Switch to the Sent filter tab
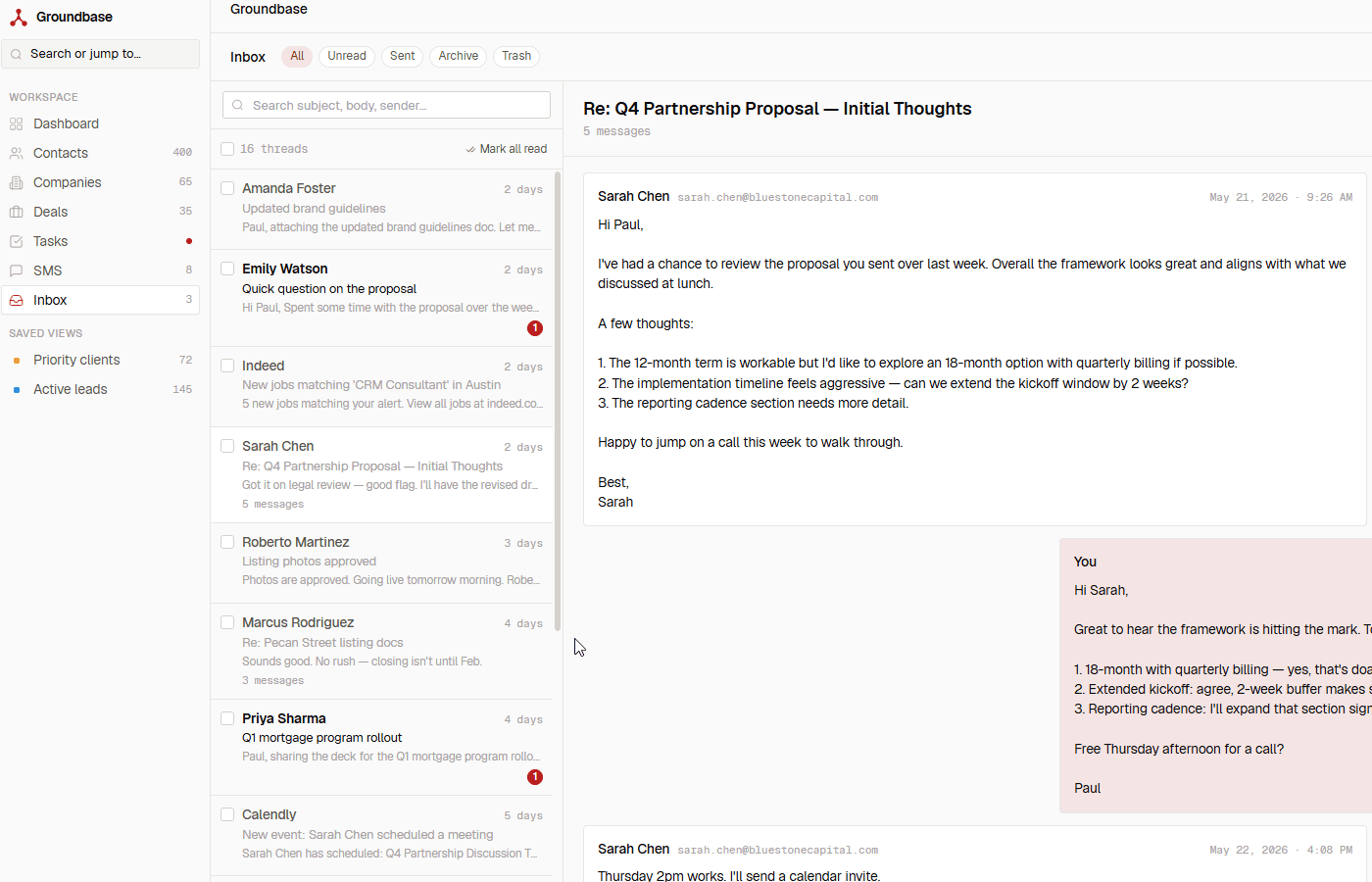The width and height of the screenshot is (1372, 882). pyautogui.click(x=402, y=56)
